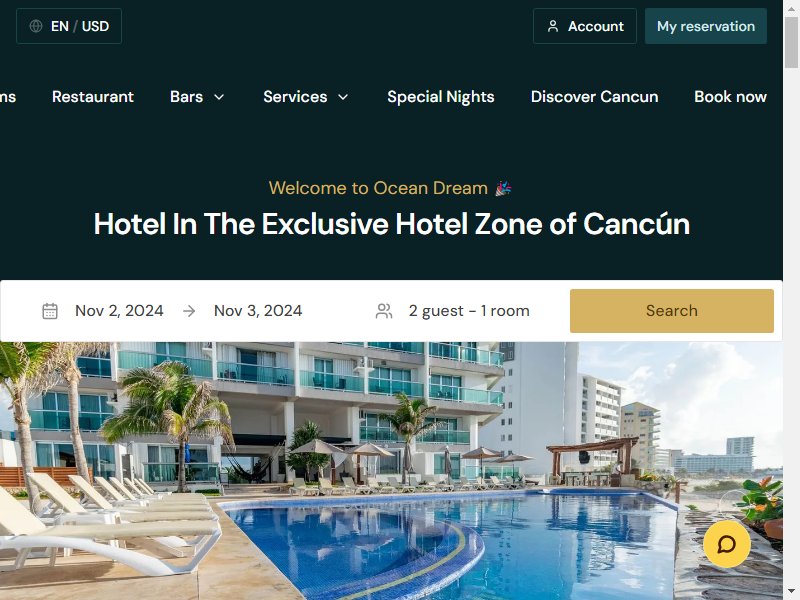Click the gold Search button

[x=671, y=311]
